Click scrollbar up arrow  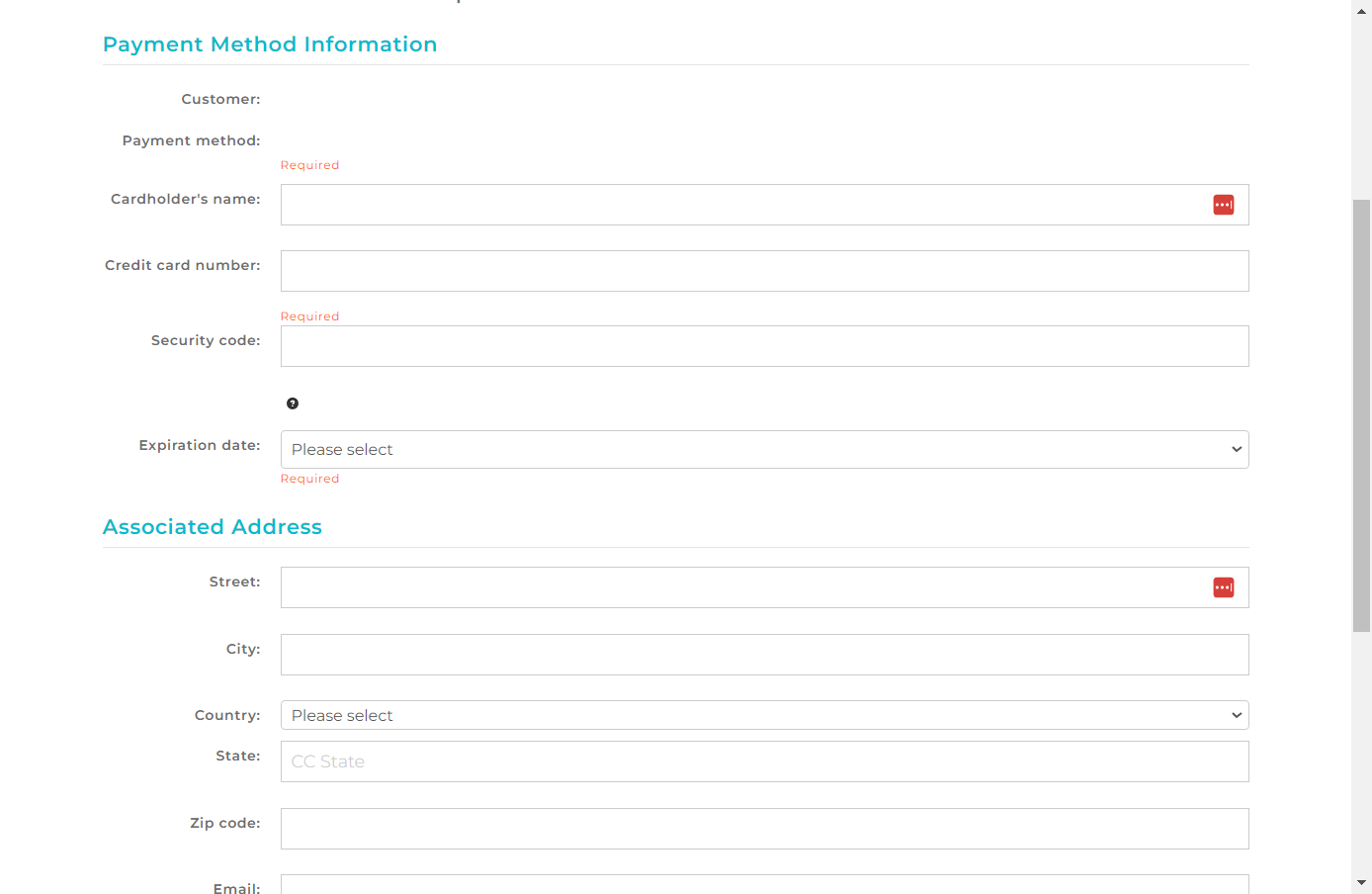1361,11
